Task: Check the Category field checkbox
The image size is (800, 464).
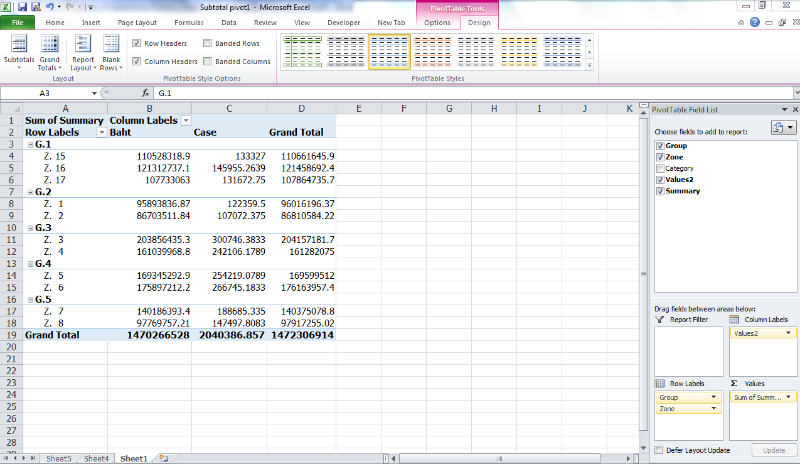Action: tap(659, 168)
